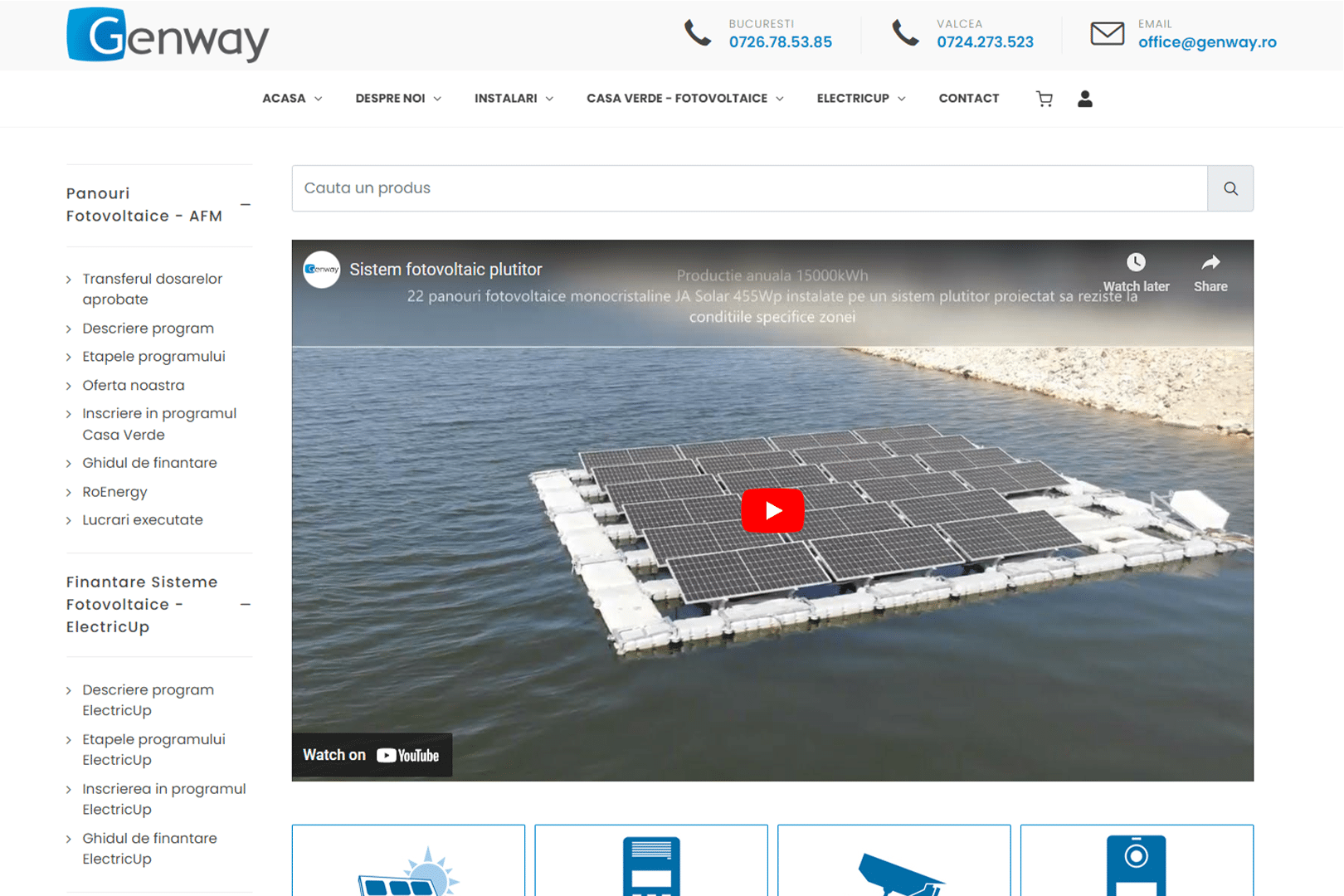Click the video Share arrow icon
Image resolution: width=1344 pixels, height=896 pixels.
coord(1210,263)
